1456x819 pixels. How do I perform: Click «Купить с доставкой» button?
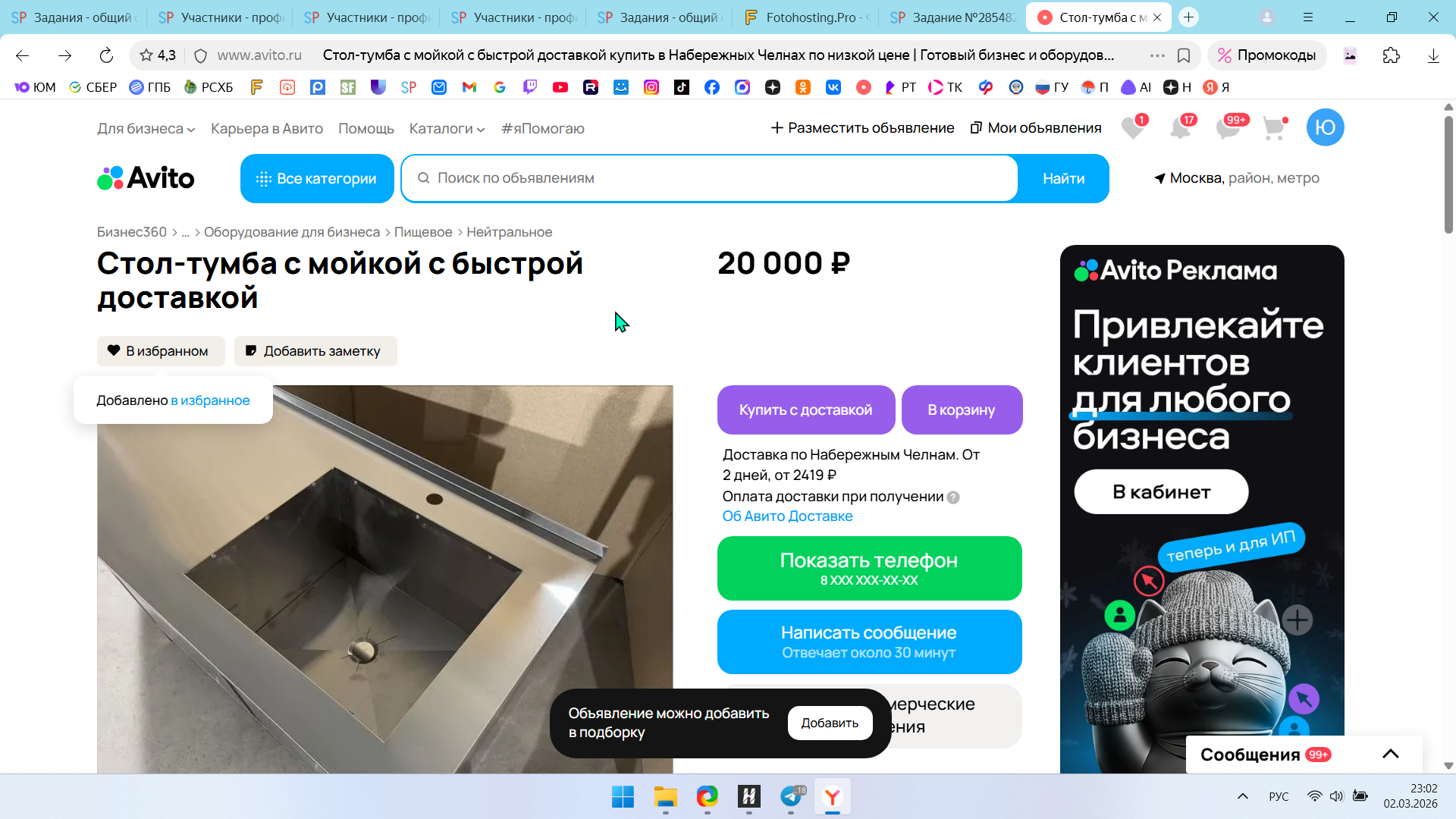coord(805,410)
